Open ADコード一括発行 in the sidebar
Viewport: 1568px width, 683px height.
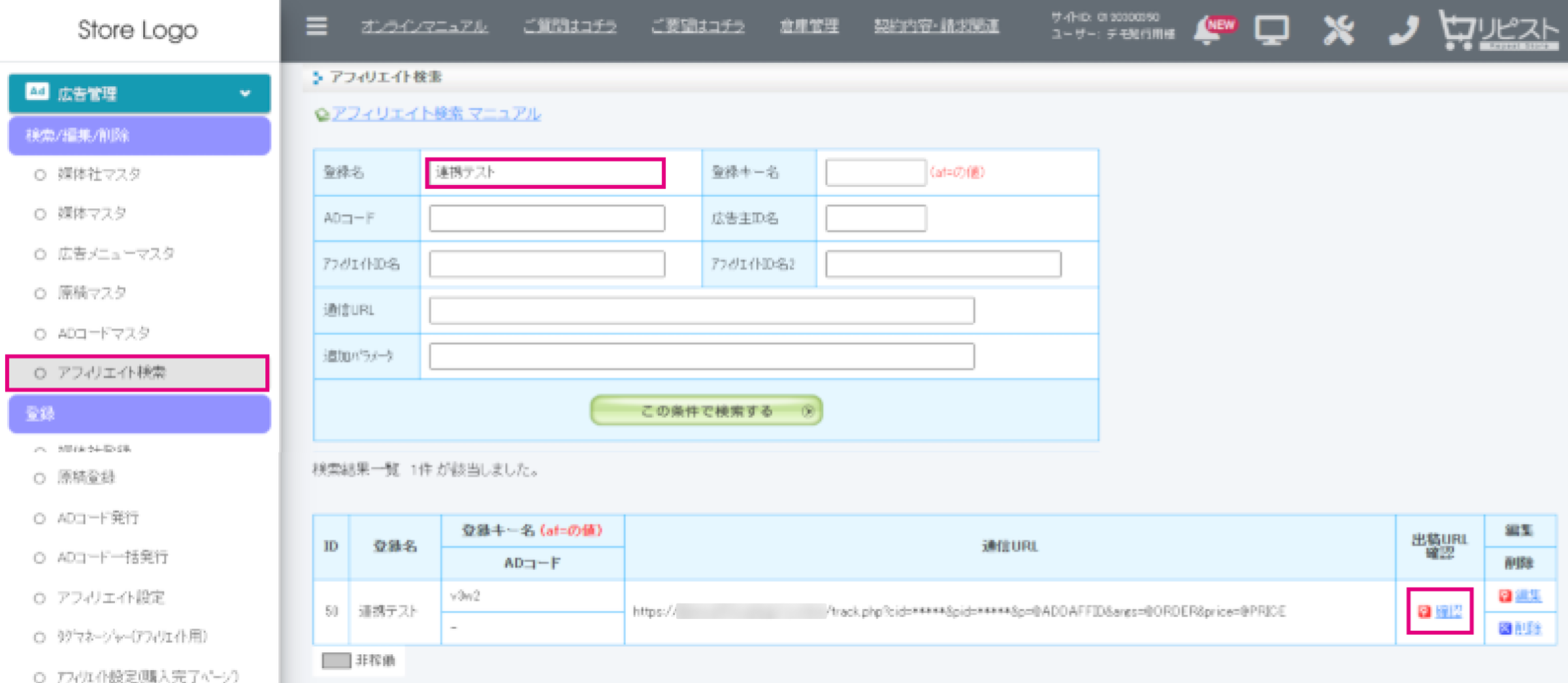click(113, 557)
